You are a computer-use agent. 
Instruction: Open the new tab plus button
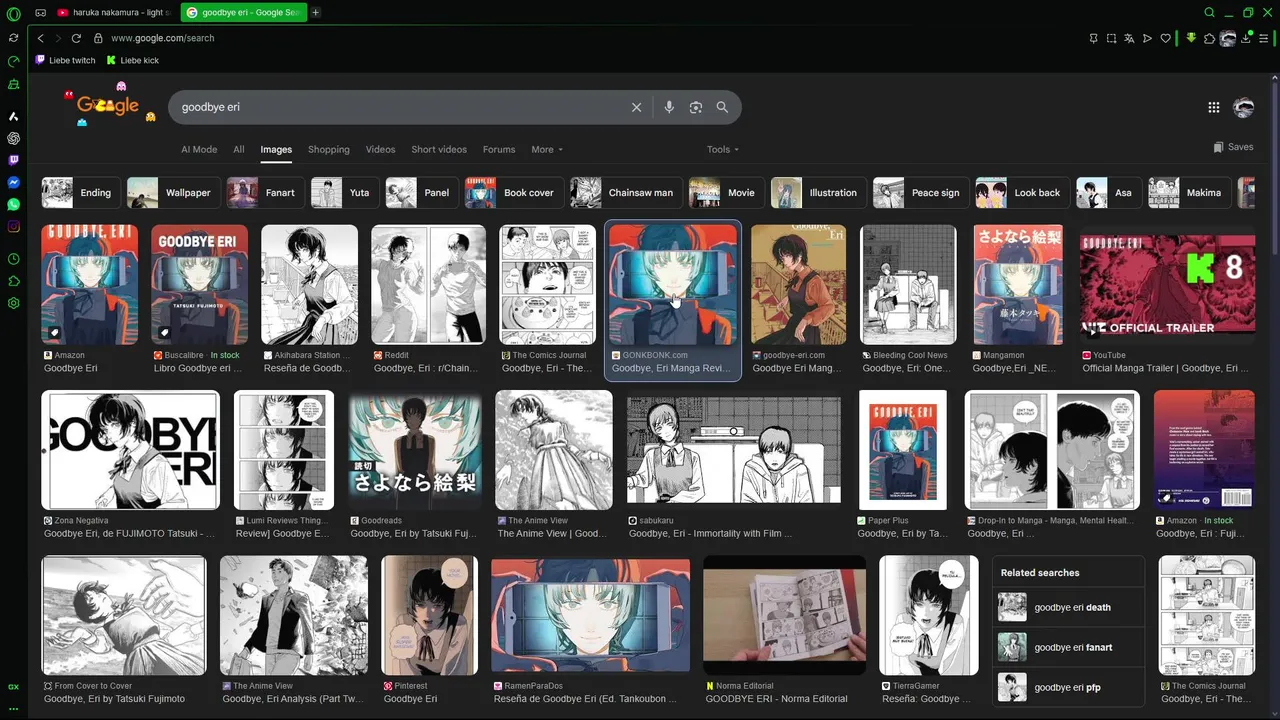click(316, 13)
